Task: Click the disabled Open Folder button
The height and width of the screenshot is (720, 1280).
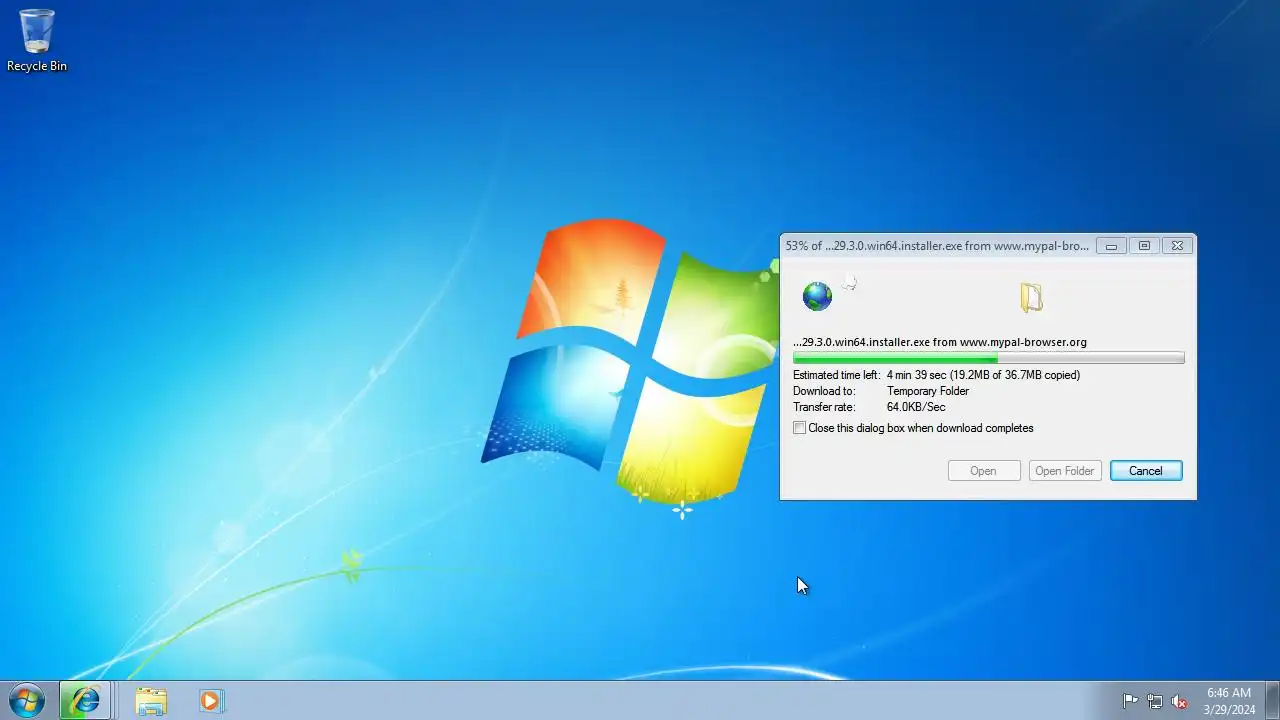Action: point(1065,471)
